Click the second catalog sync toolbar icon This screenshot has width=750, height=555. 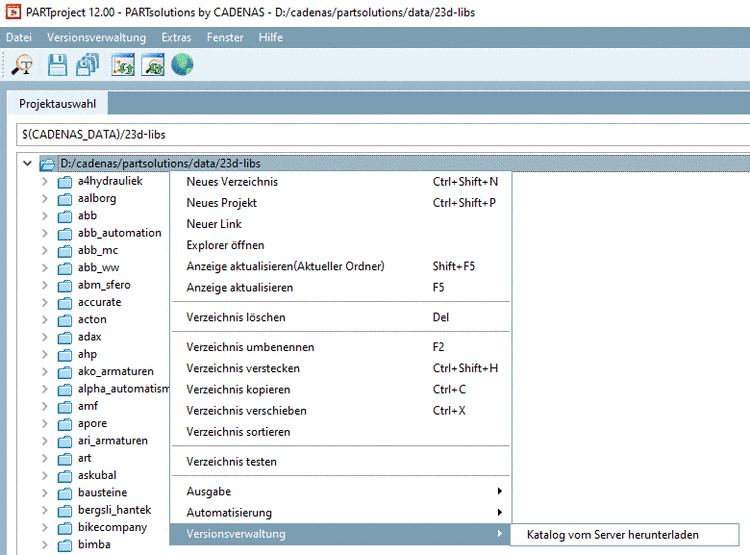[x=153, y=65]
